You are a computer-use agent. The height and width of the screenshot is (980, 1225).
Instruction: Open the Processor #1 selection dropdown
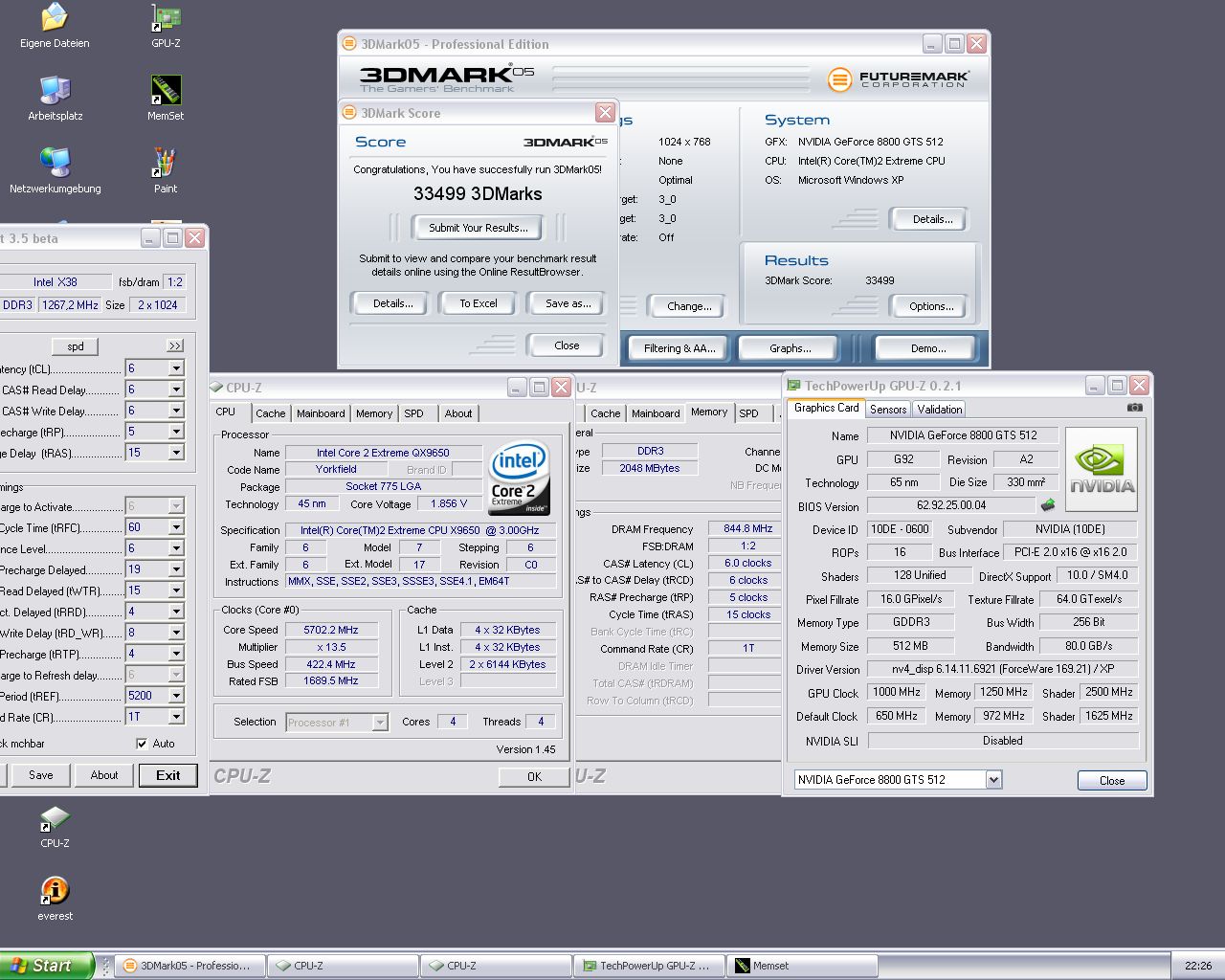pos(380,723)
